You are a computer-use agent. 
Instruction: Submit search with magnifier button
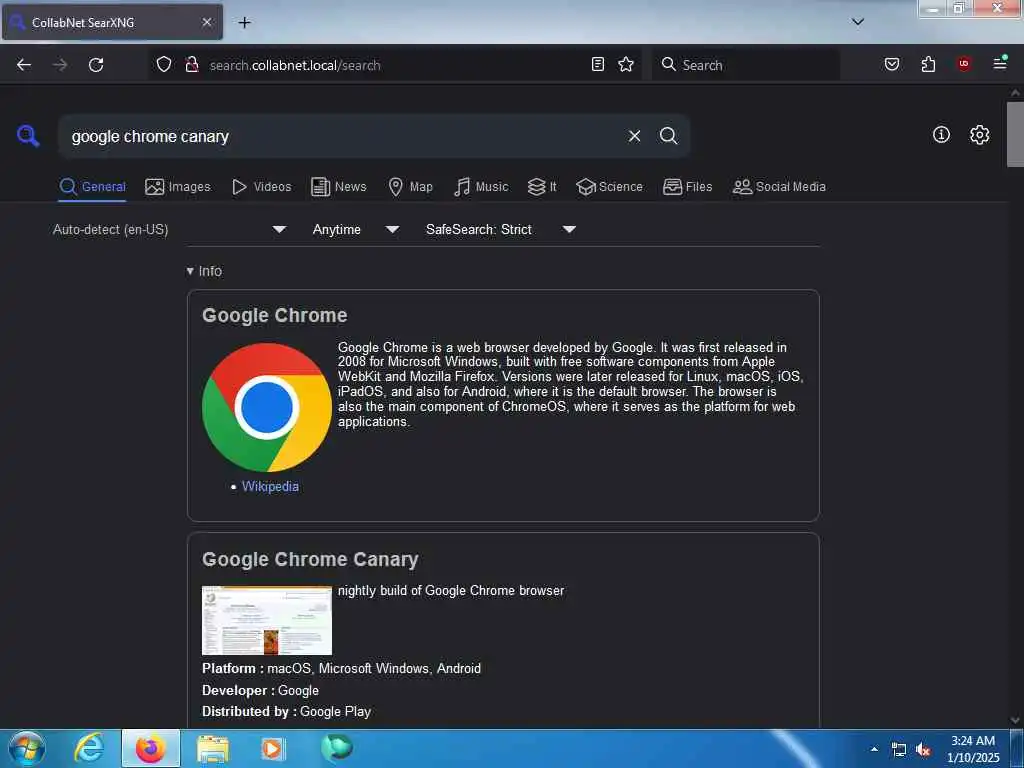point(668,136)
